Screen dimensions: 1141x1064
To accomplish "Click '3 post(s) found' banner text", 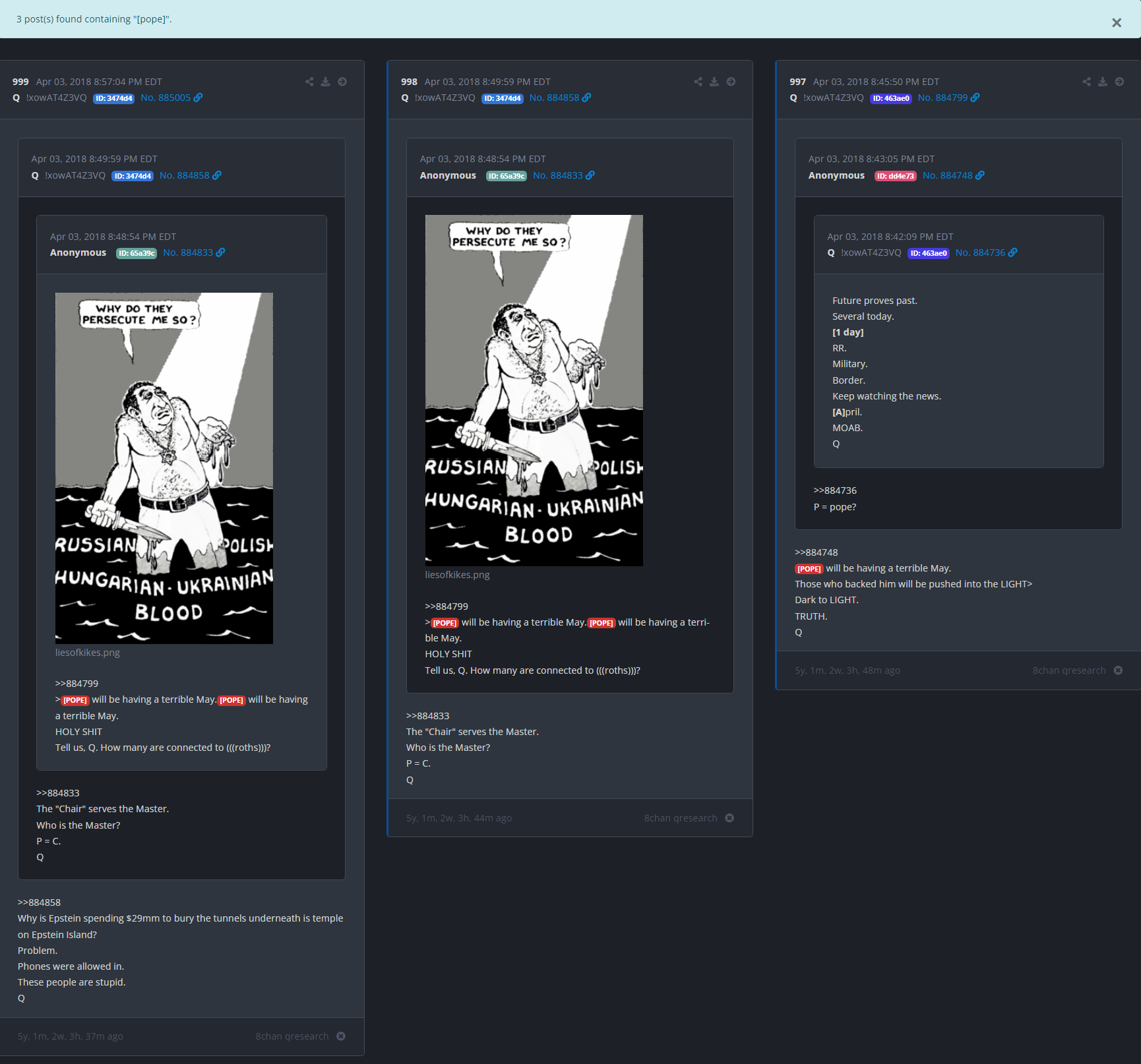I will [94, 19].
